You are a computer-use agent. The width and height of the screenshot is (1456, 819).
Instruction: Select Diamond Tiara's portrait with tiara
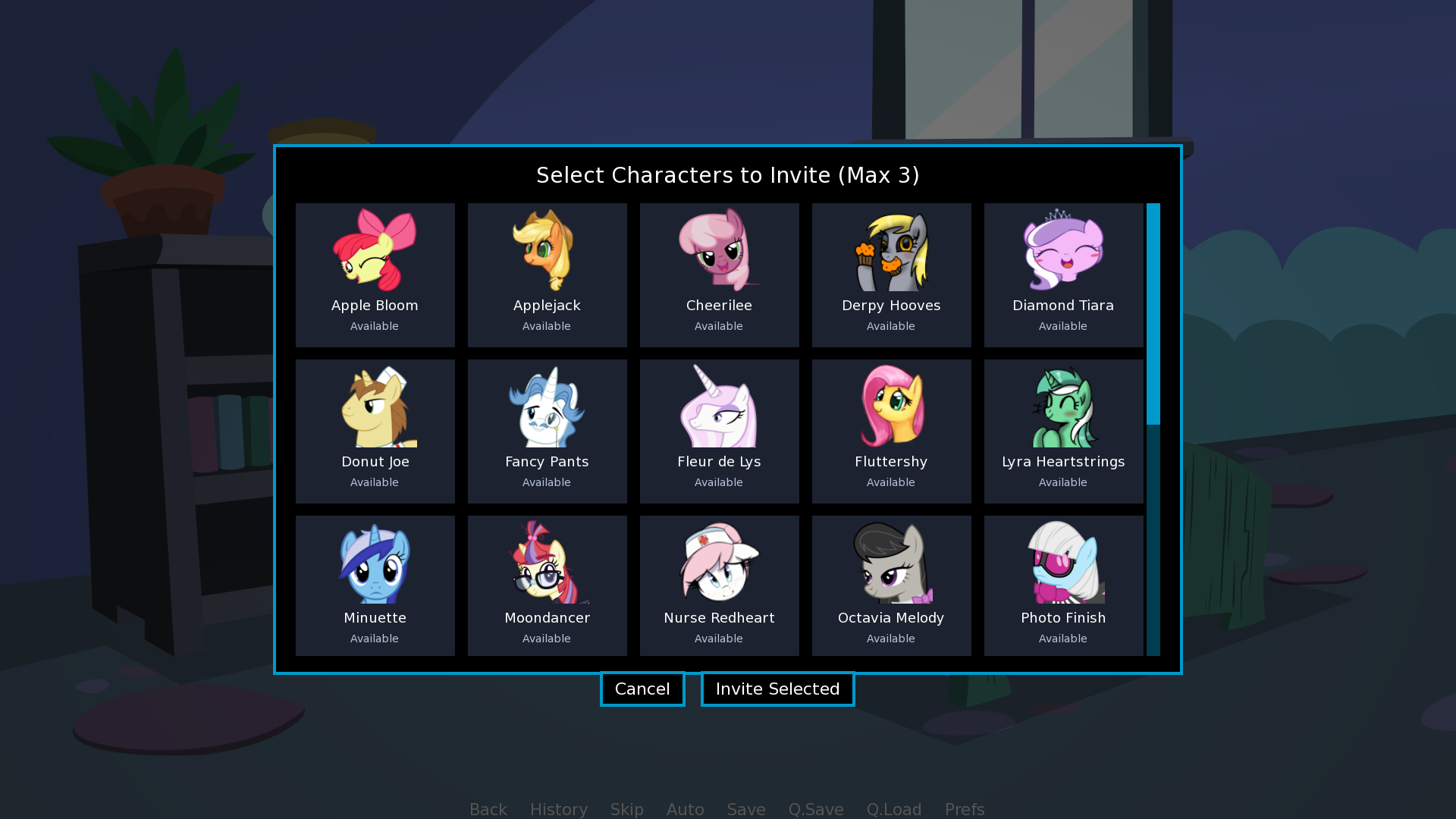(1063, 249)
